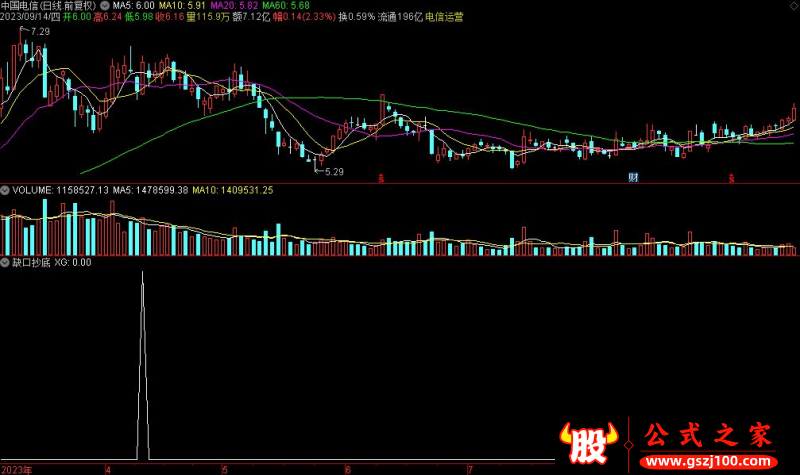Click the 缺口抄底 indicator name

coord(31,263)
